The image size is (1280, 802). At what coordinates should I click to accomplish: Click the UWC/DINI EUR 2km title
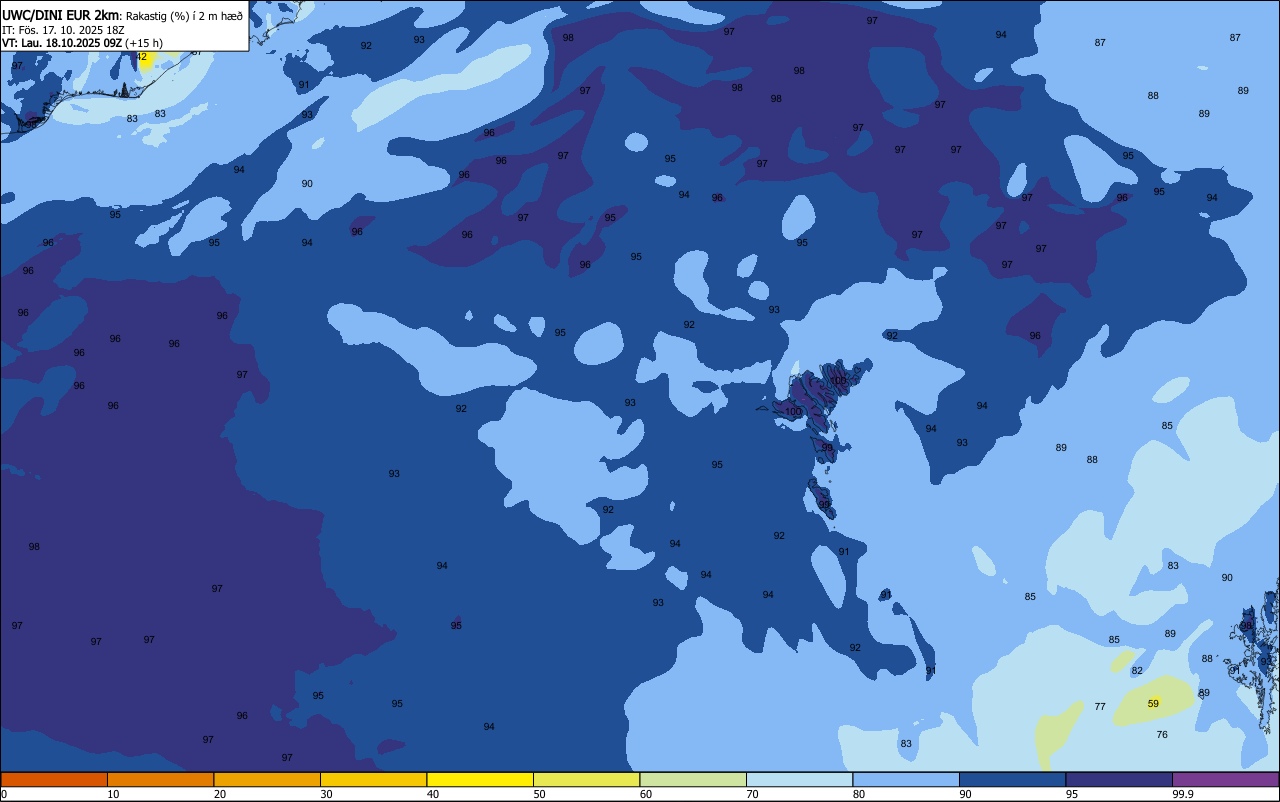(60, 14)
